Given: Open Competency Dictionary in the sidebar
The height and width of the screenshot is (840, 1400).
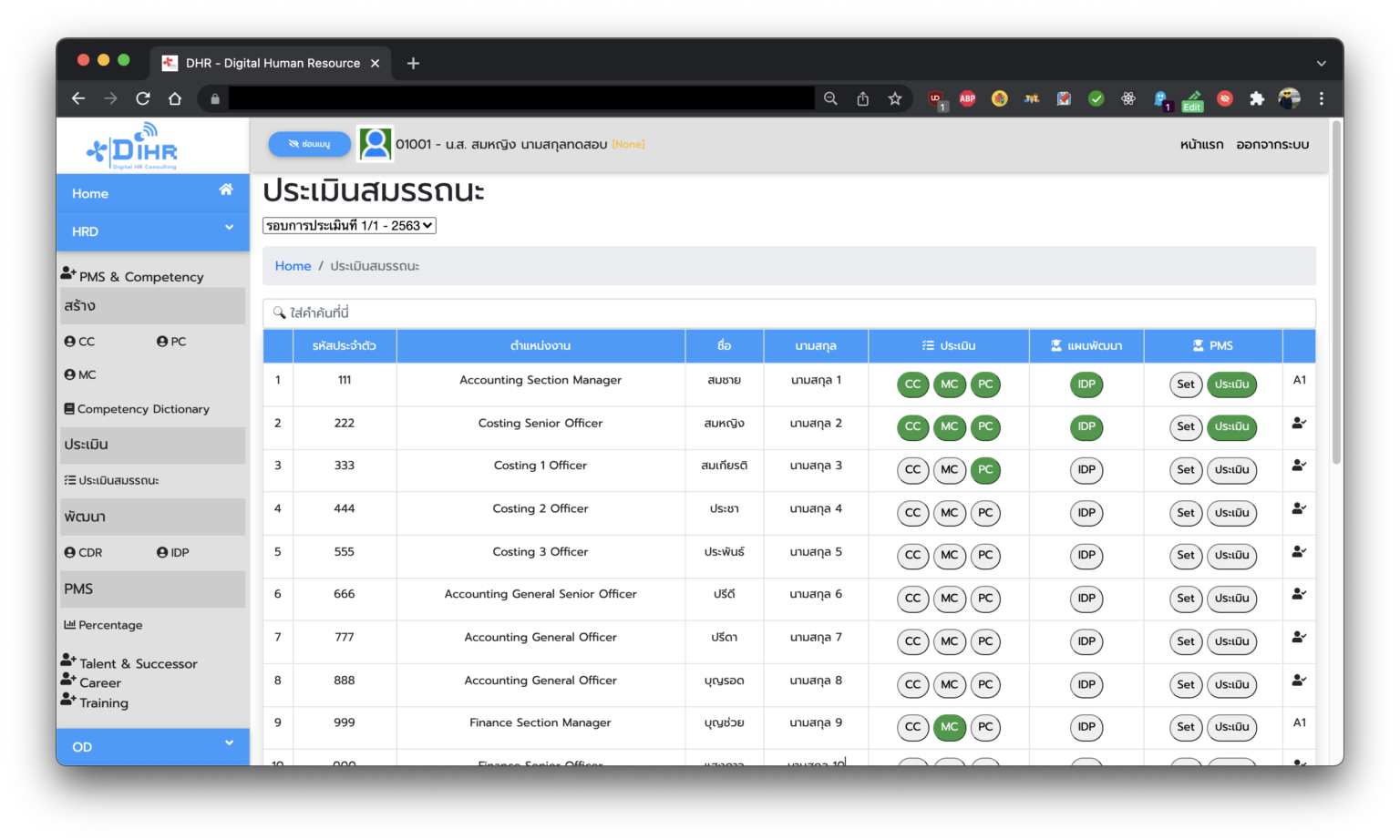Looking at the screenshot, I should (143, 409).
